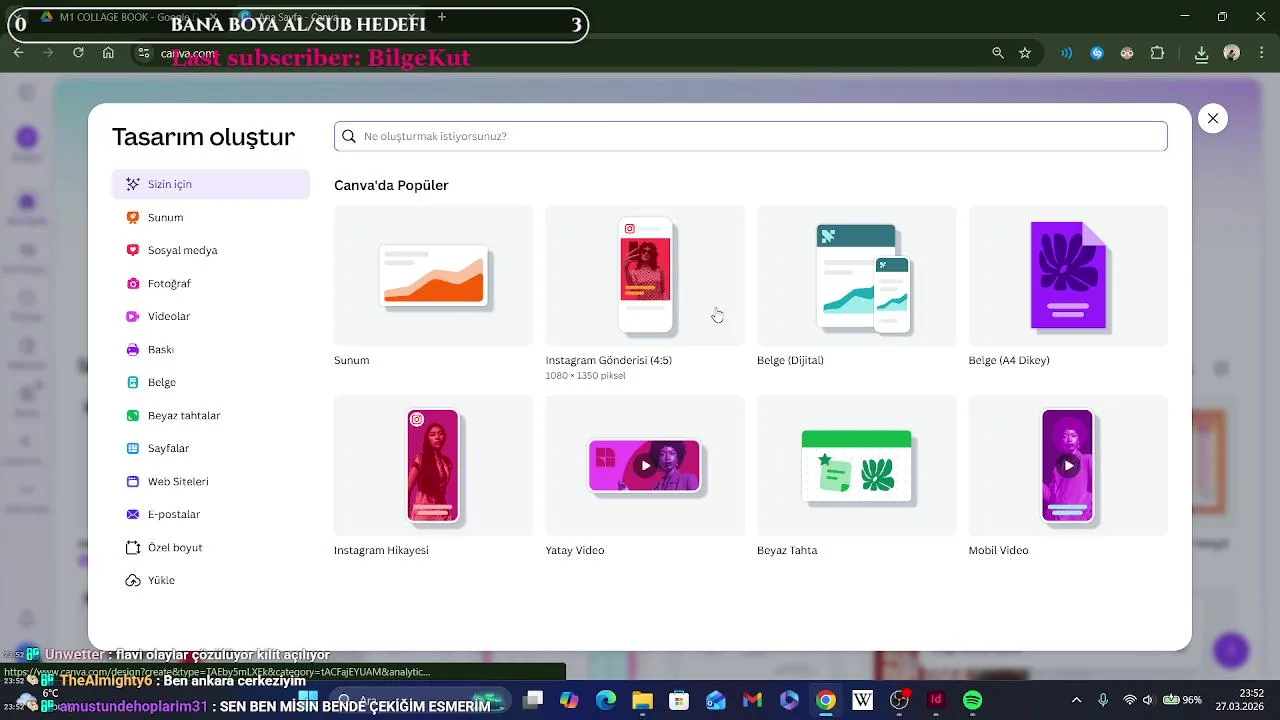The height and width of the screenshot is (720, 1280).
Task: Click the Sunum presentation thumbnail
Action: 433,275
